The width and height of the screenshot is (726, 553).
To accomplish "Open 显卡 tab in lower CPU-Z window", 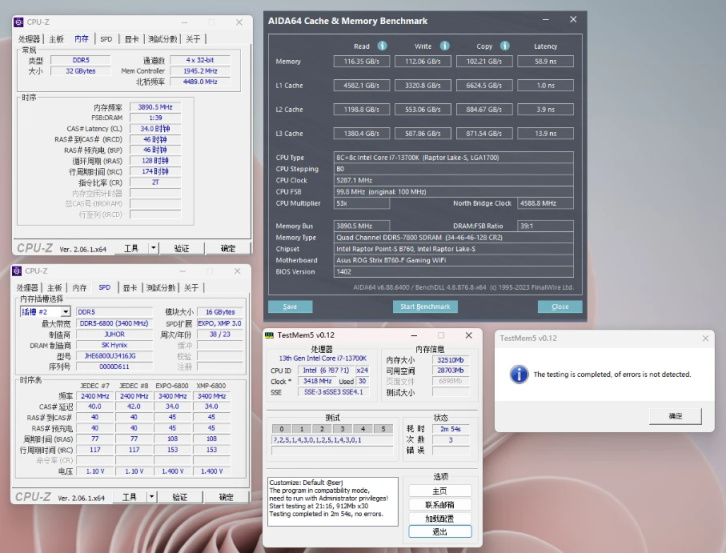I will click(x=130, y=288).
